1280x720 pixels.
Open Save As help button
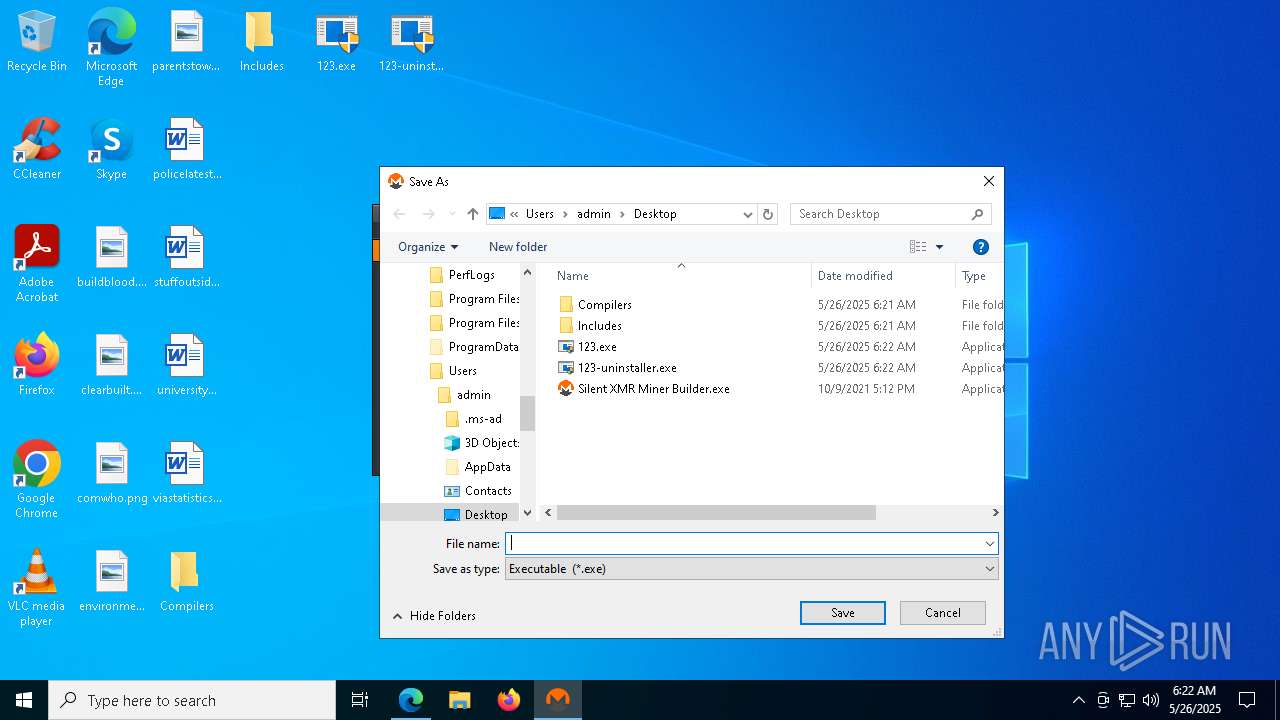point(981,247)
